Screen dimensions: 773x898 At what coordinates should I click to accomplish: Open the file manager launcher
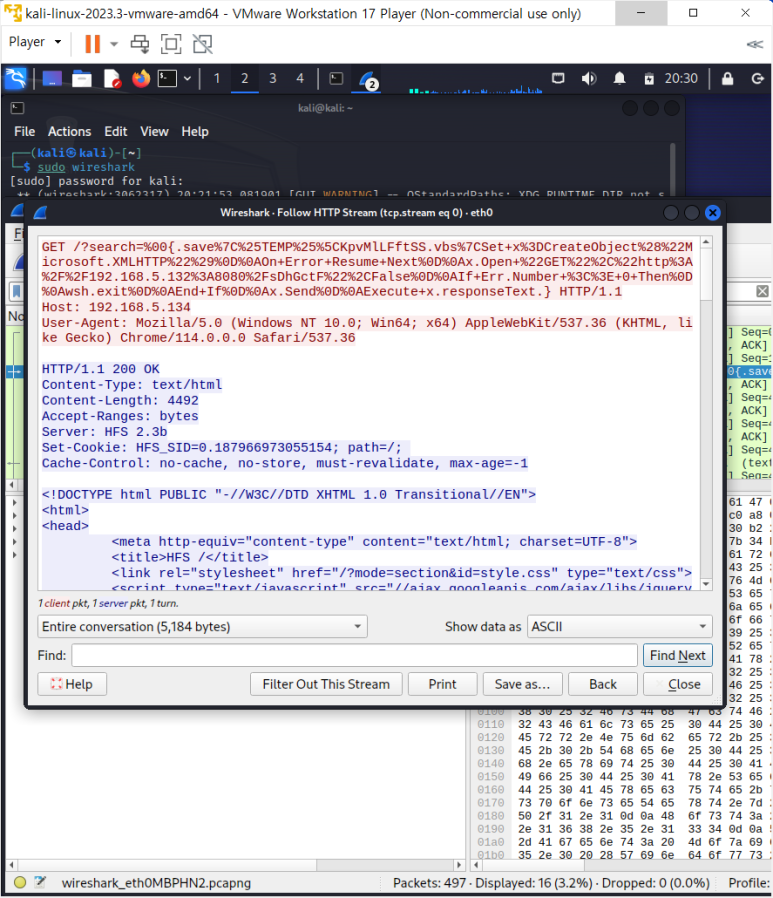tap(82, 78)
